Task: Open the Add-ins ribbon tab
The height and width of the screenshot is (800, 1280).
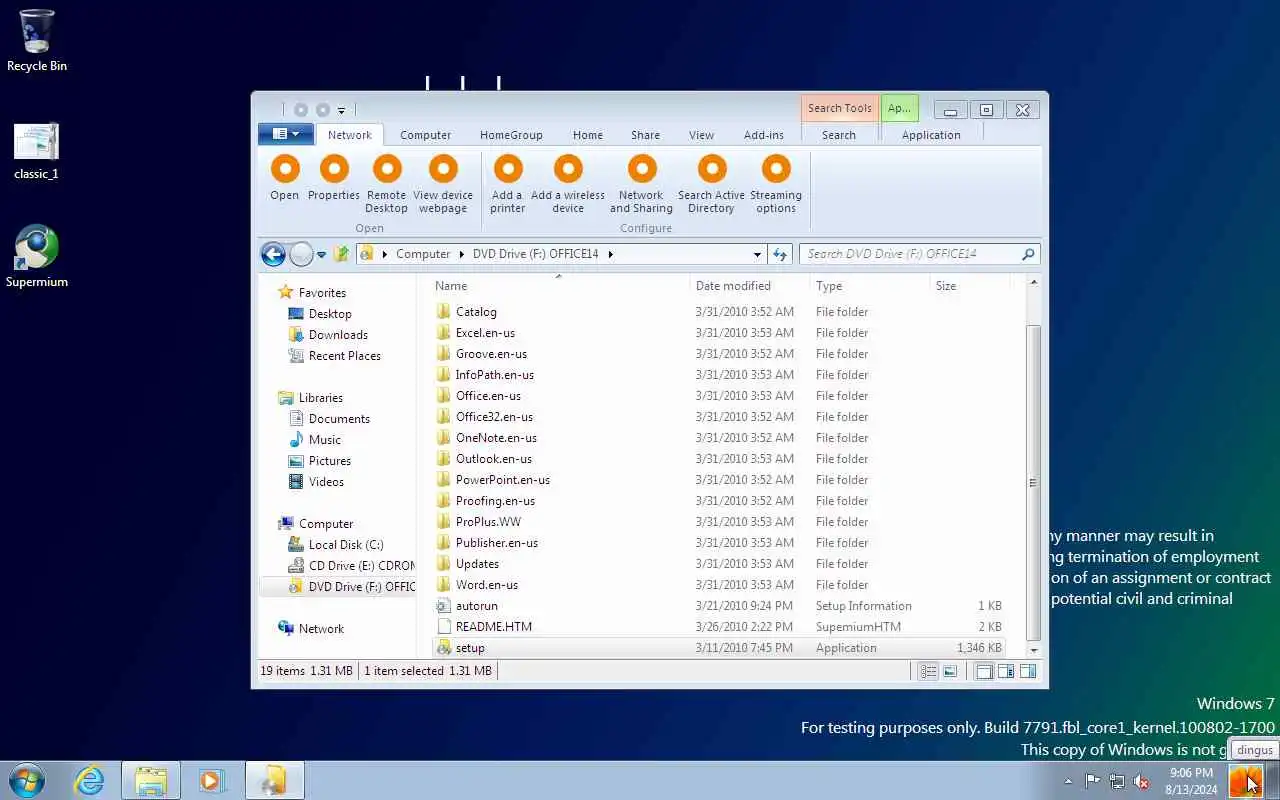Action: [x=764, y=135]
